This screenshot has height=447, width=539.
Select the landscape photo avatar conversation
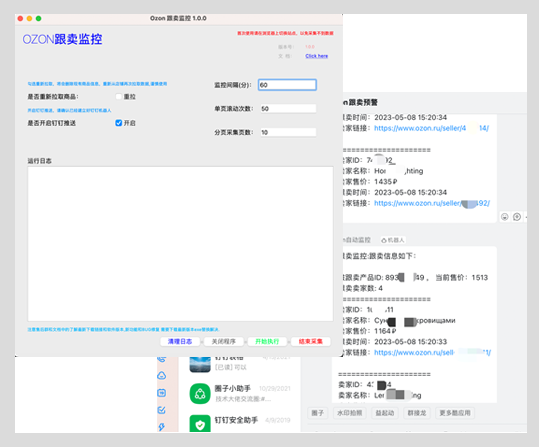click(200, 364)
